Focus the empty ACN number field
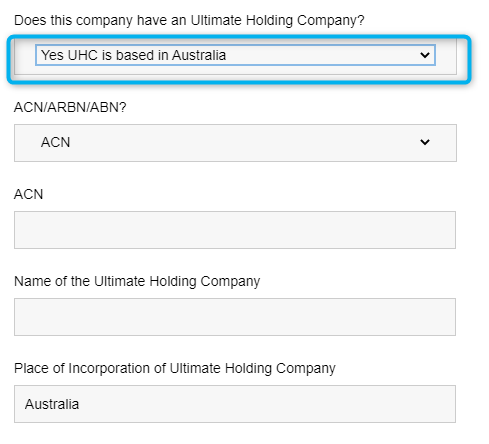 235,230
